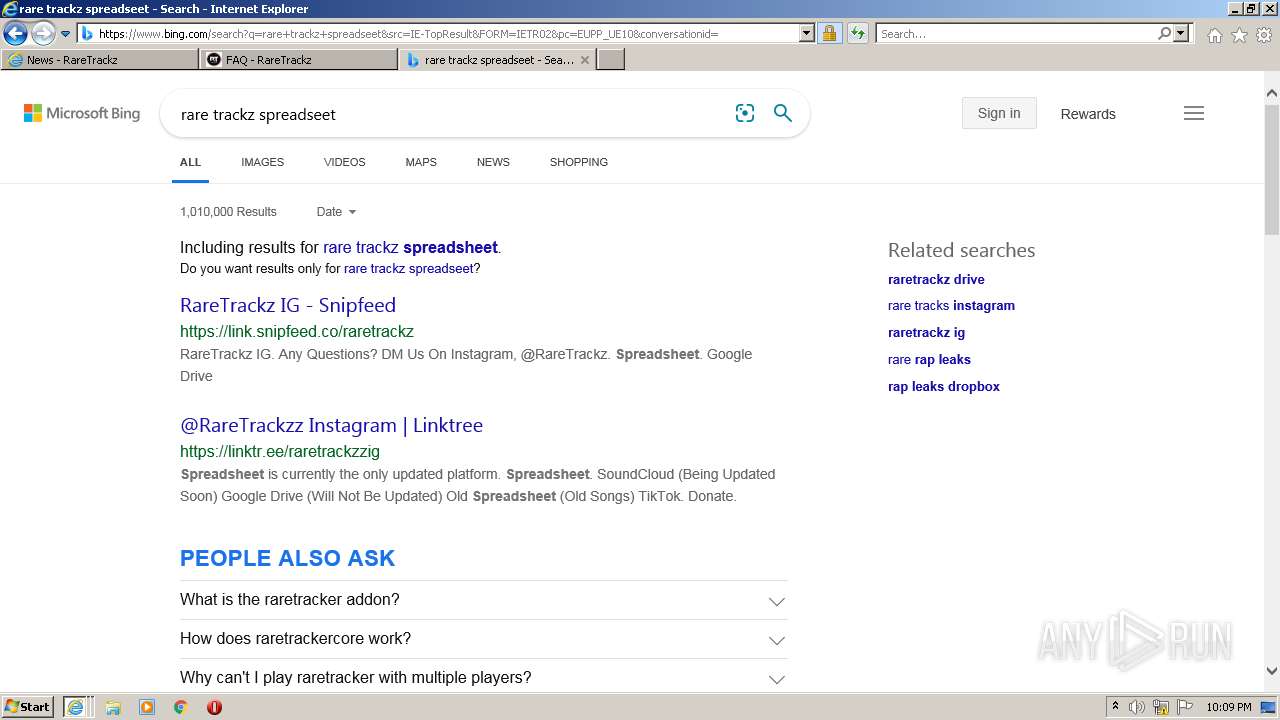Open Favorites star icon
The height and width of the screenshot is (720, 1280).
(1239, 35)
